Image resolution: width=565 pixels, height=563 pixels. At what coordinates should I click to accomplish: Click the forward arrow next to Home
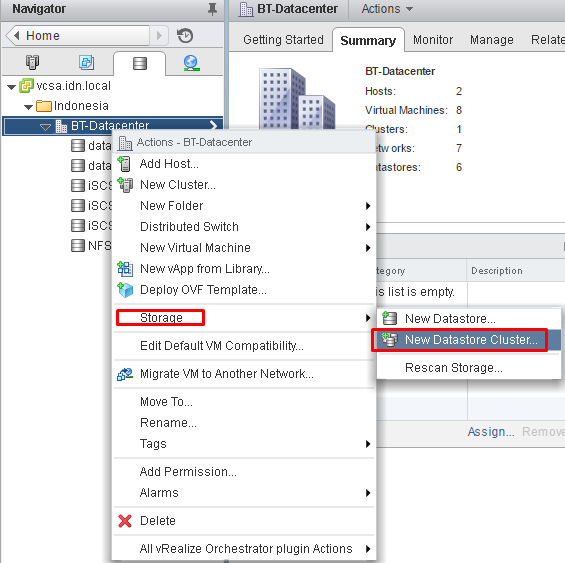(159, 36)
